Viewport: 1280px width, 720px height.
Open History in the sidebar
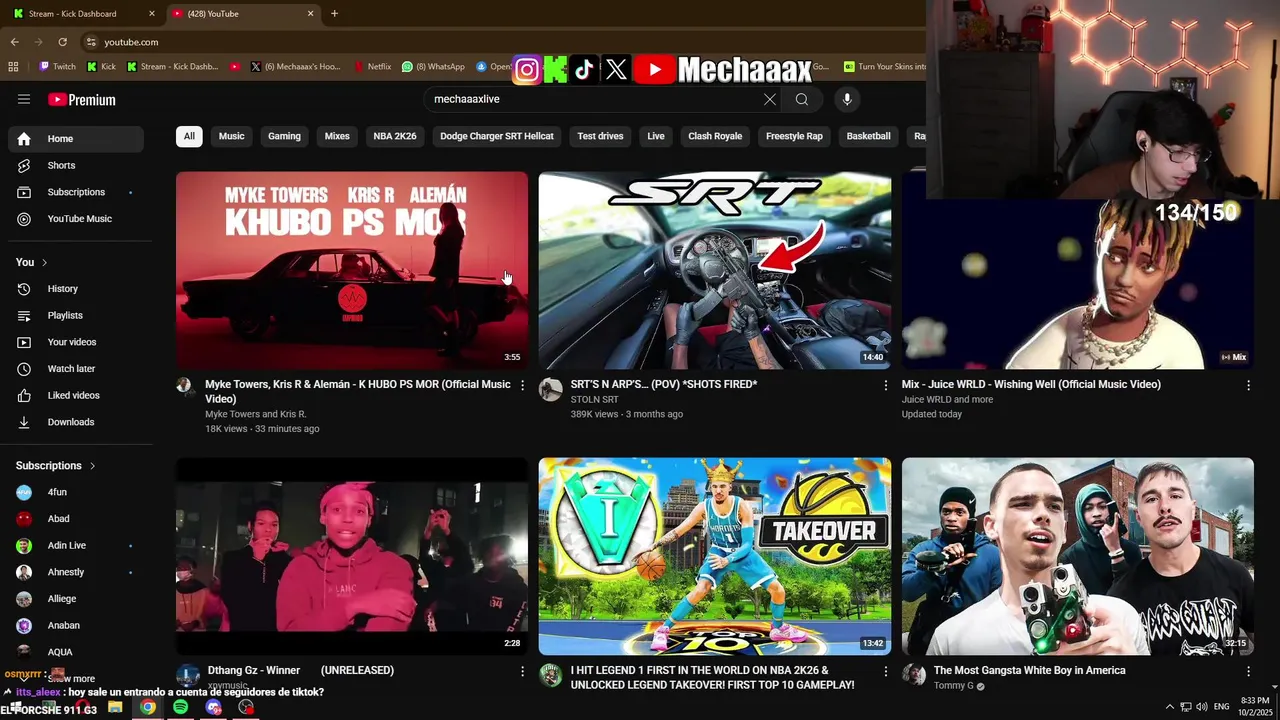[76, 289]
